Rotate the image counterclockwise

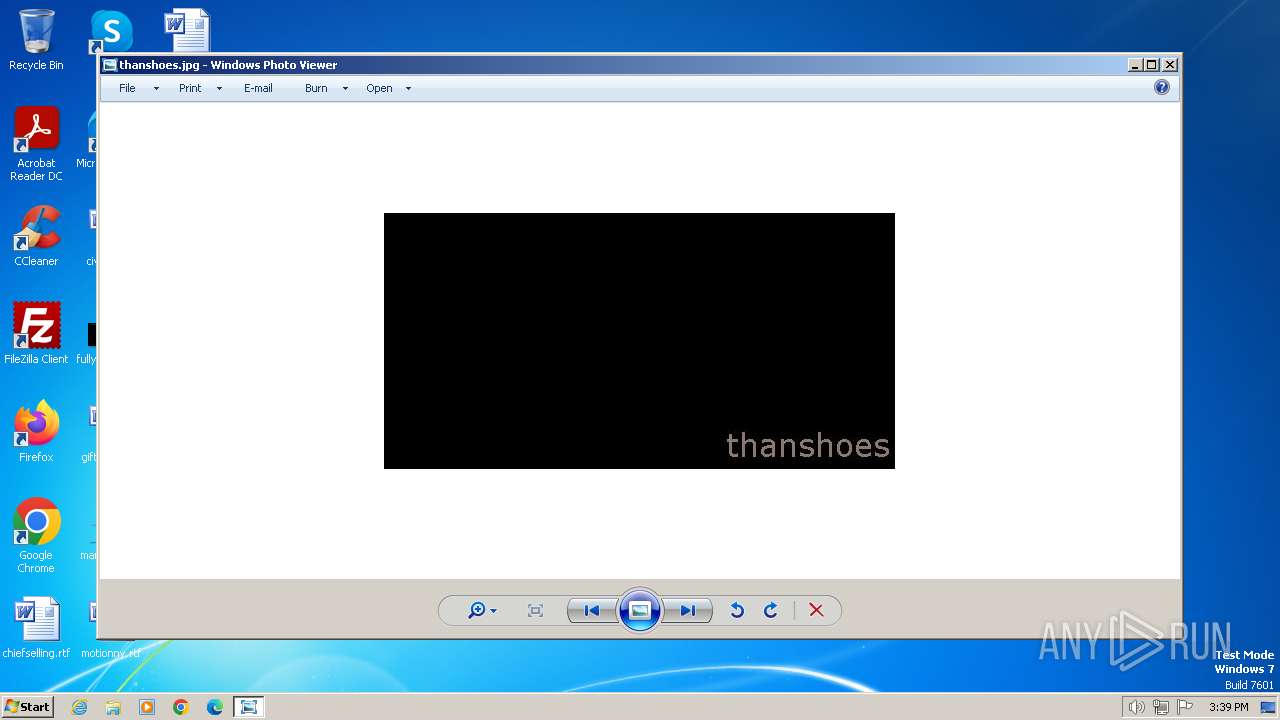(x=737, y=610)
